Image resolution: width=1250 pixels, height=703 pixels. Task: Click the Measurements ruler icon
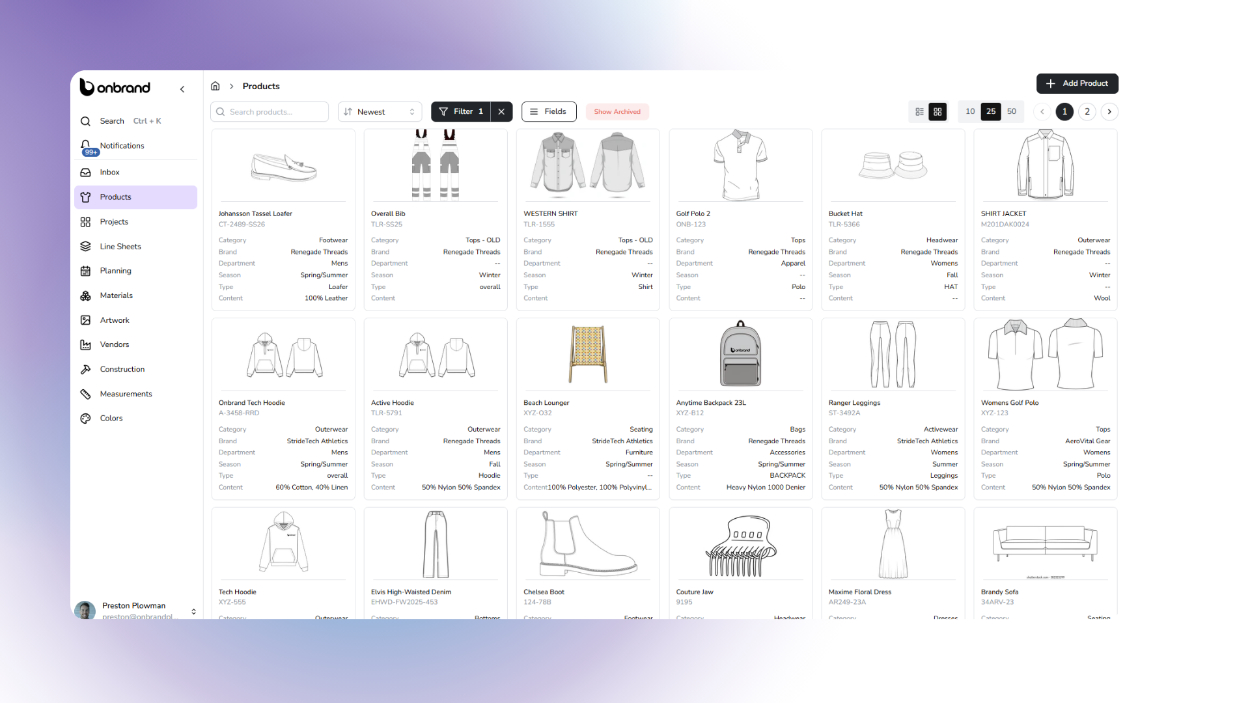point(86,394)
